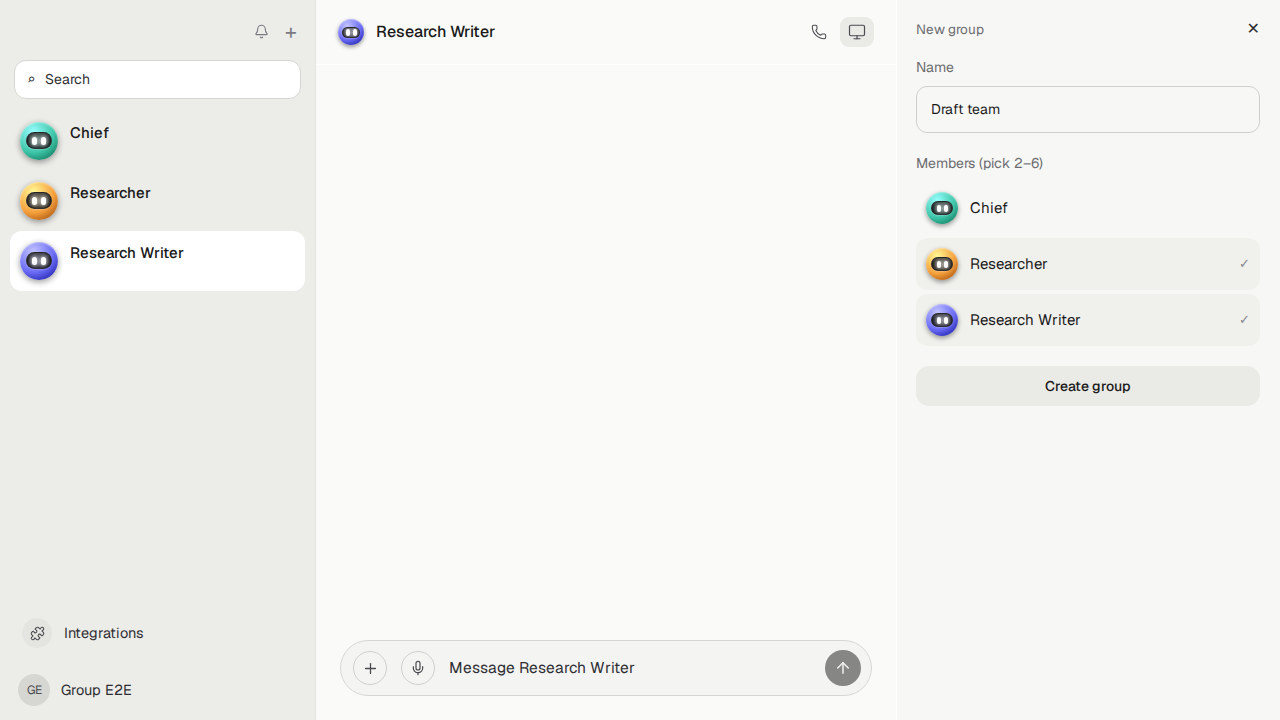Send message with the arrow button
Image resolution: width=1280 pixels, height=720 pixels.
[843, 668]
